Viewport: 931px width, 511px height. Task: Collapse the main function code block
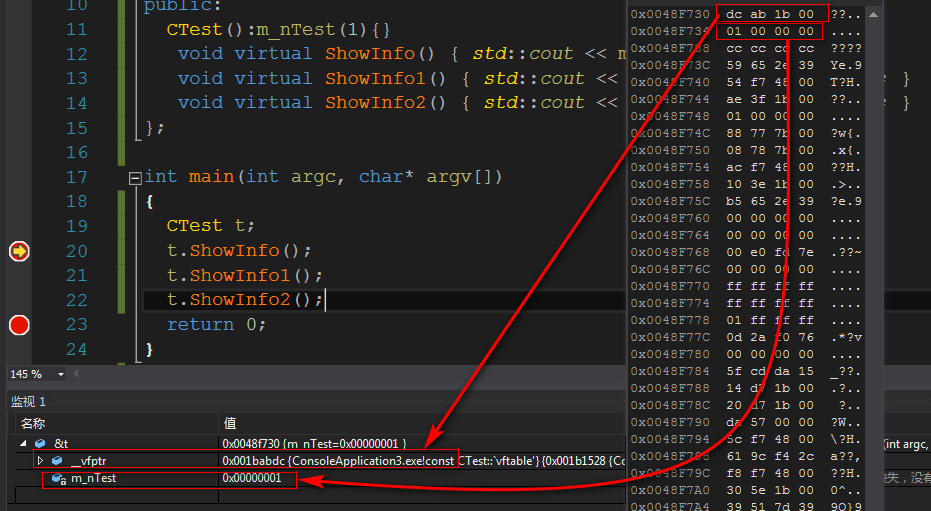pos(135,178)
